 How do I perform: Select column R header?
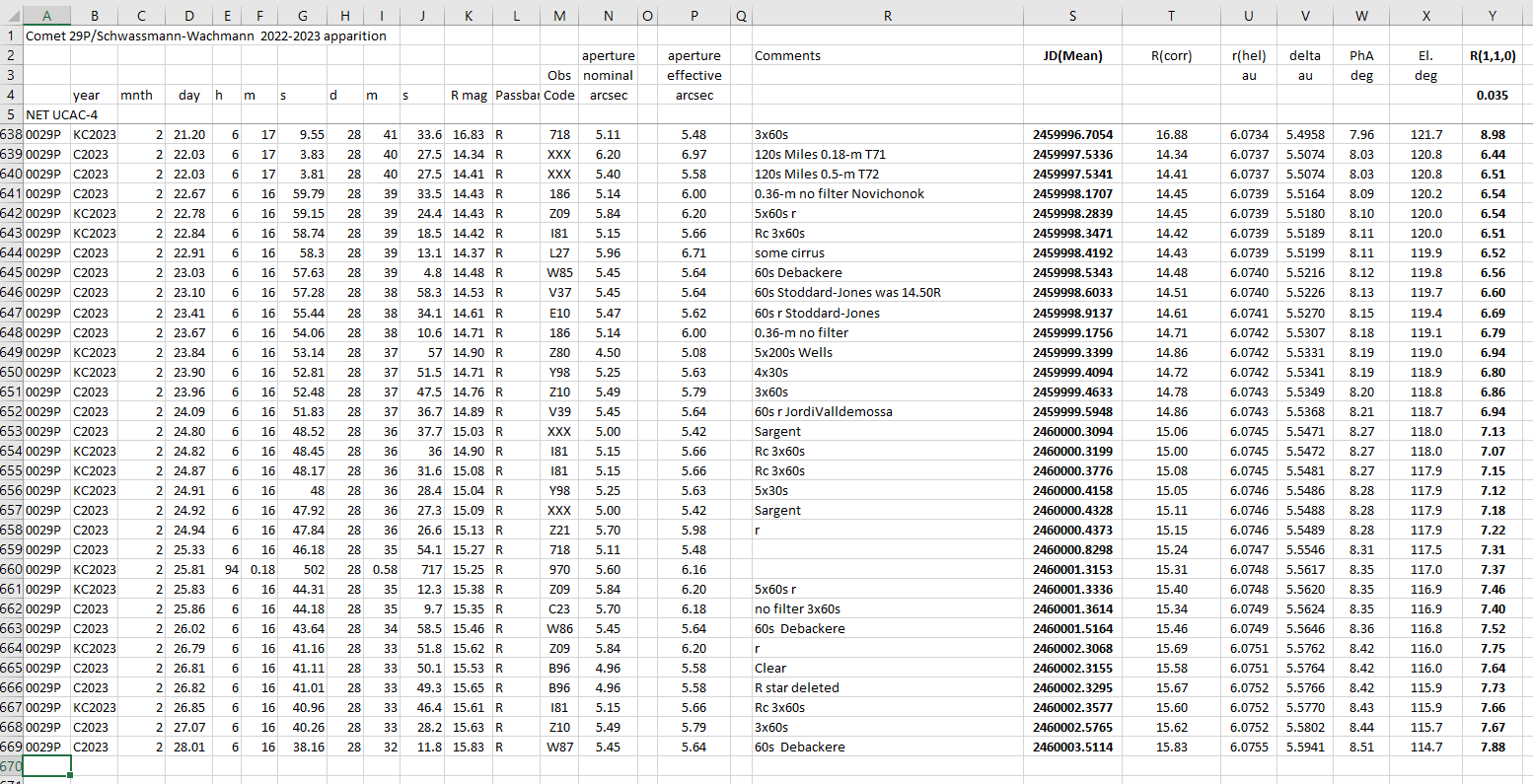point(887,16)
